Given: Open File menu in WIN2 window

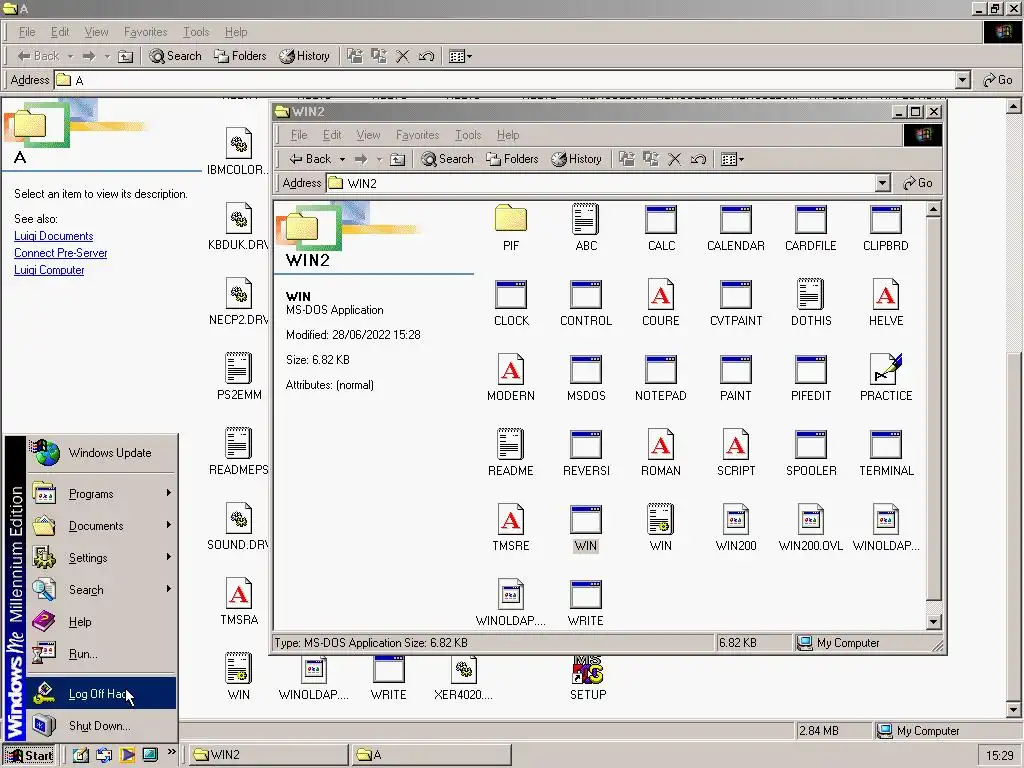Looking at the screenshot, I should [299, 135].
